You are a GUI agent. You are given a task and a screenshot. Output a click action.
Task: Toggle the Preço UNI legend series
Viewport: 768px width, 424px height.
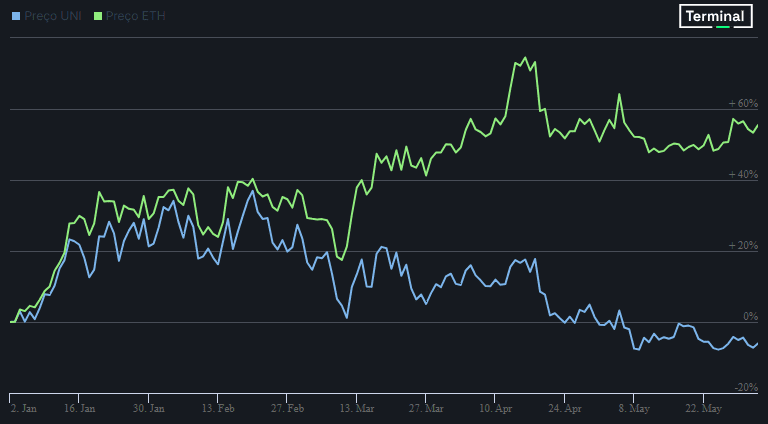tap(47, 16)
